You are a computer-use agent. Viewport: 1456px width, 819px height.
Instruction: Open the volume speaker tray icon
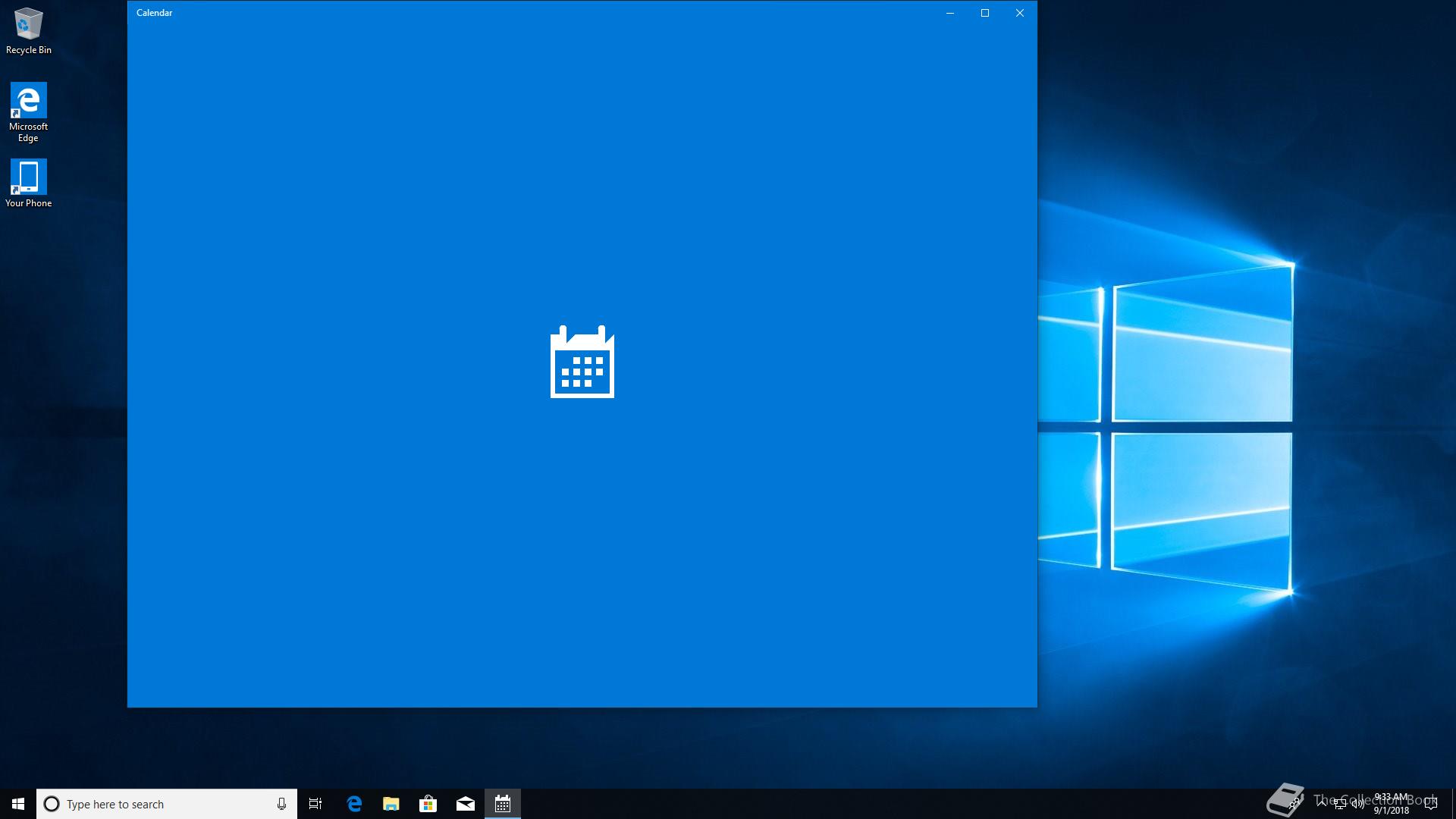tap(1358, 803)
